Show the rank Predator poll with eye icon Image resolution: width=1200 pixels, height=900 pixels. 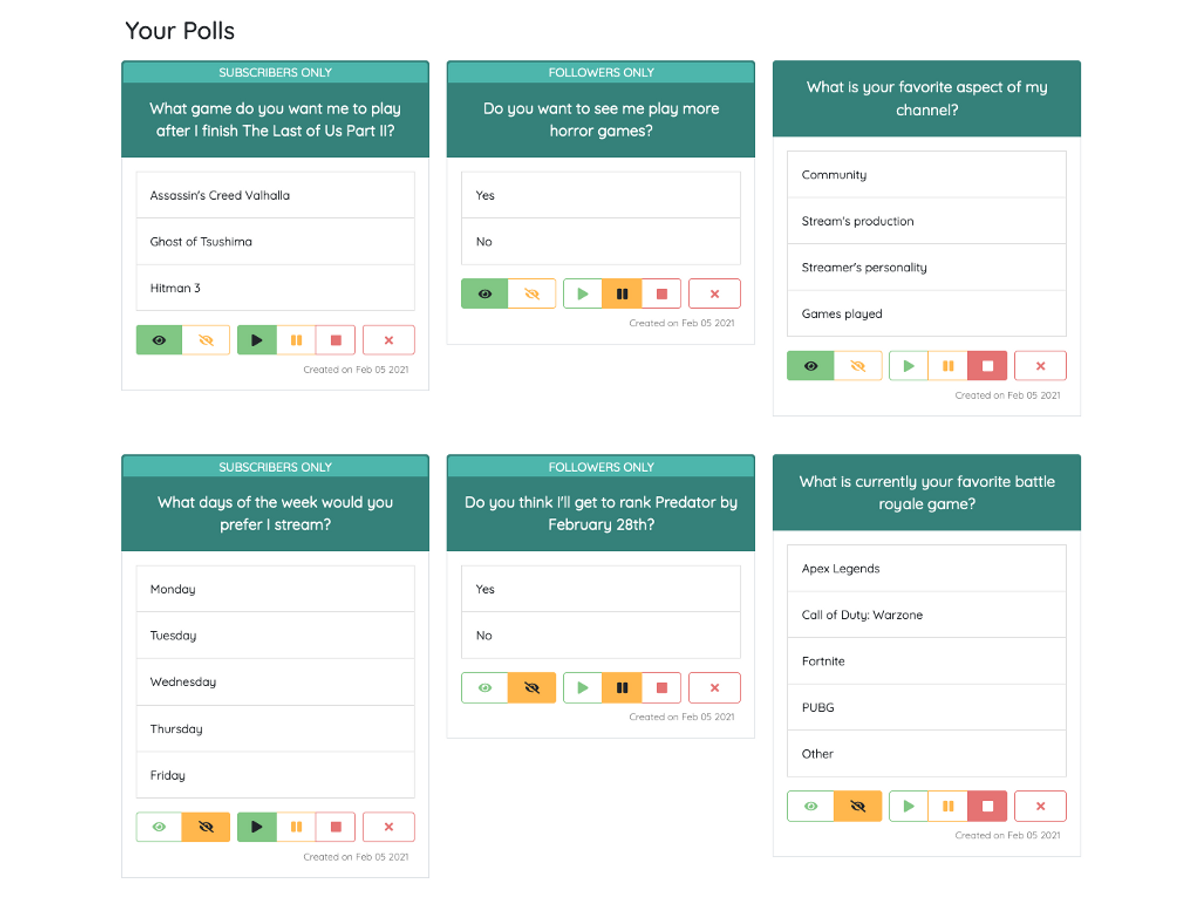coord(485,688)
